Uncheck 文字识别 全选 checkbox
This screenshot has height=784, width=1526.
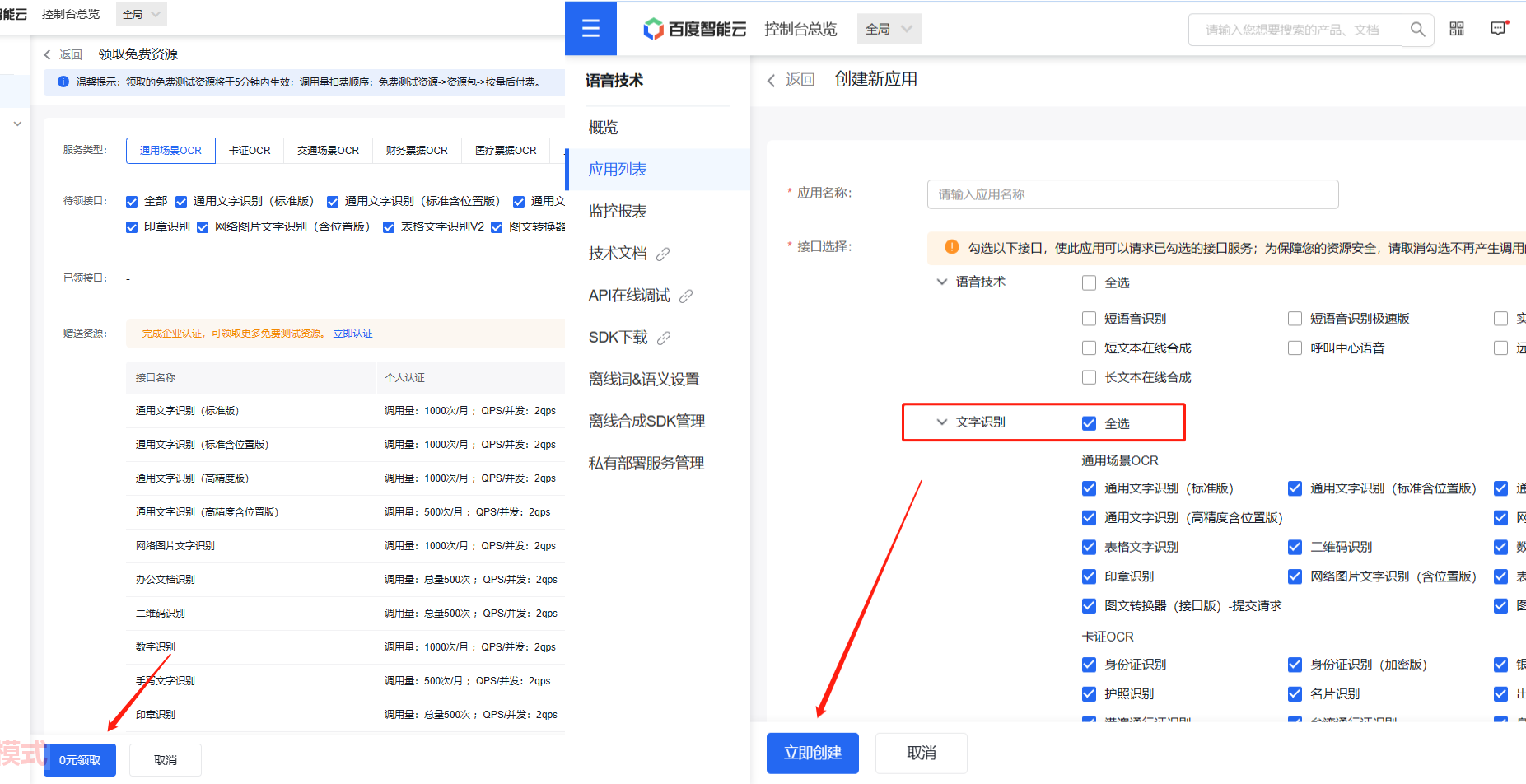click(x=1089, y=423)
